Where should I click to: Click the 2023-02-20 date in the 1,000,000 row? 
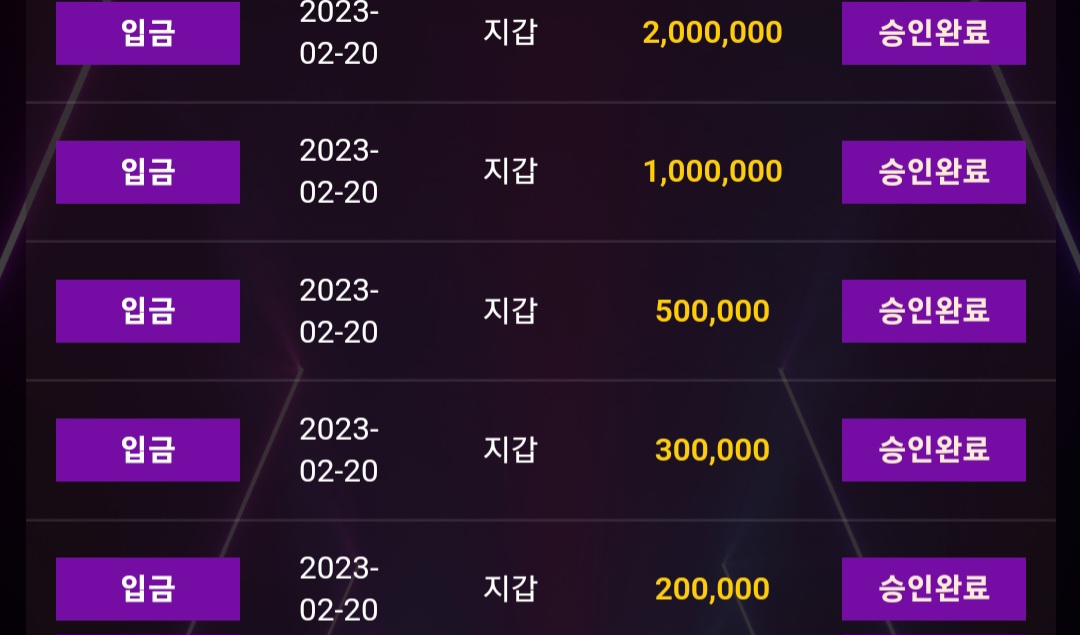click(x=339, y=171)
